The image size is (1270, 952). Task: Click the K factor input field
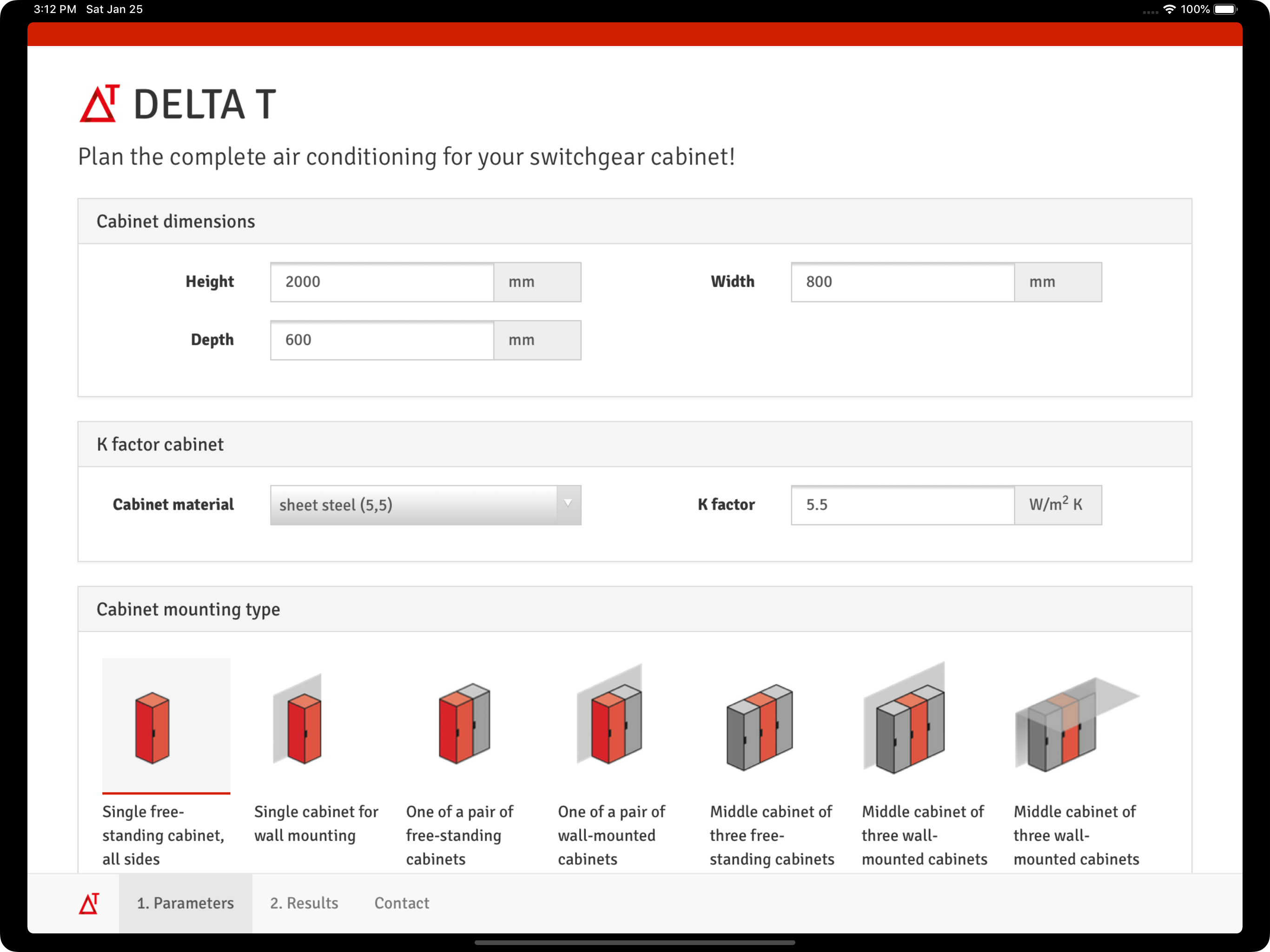click(x=903, y=505)
